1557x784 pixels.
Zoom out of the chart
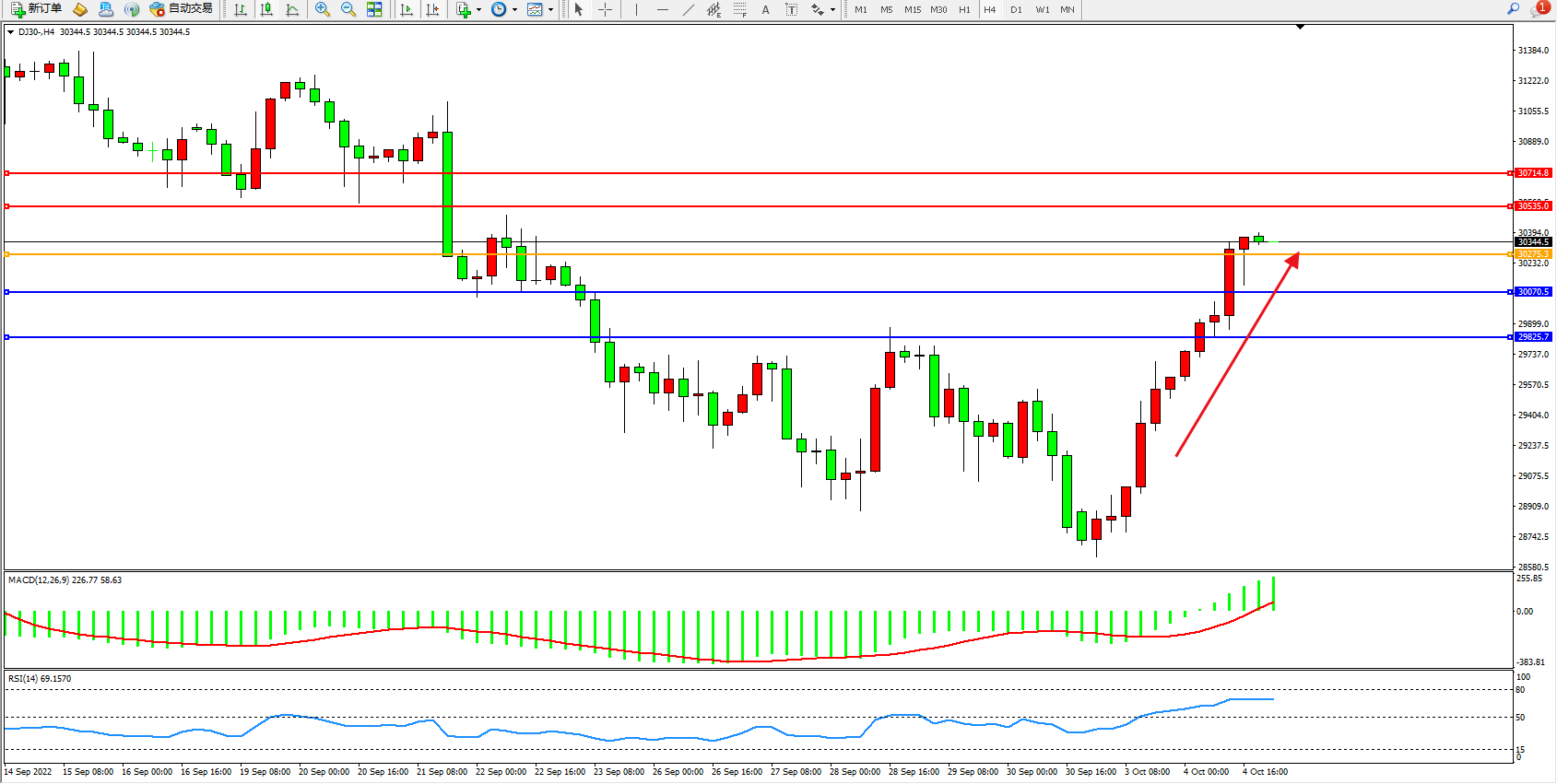click(x=348, y=9)
